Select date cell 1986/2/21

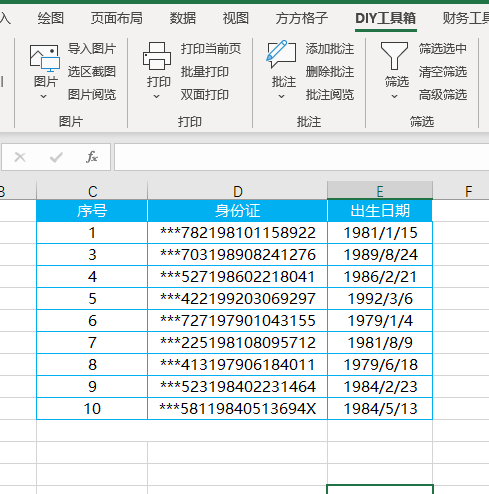click(380, 277)
